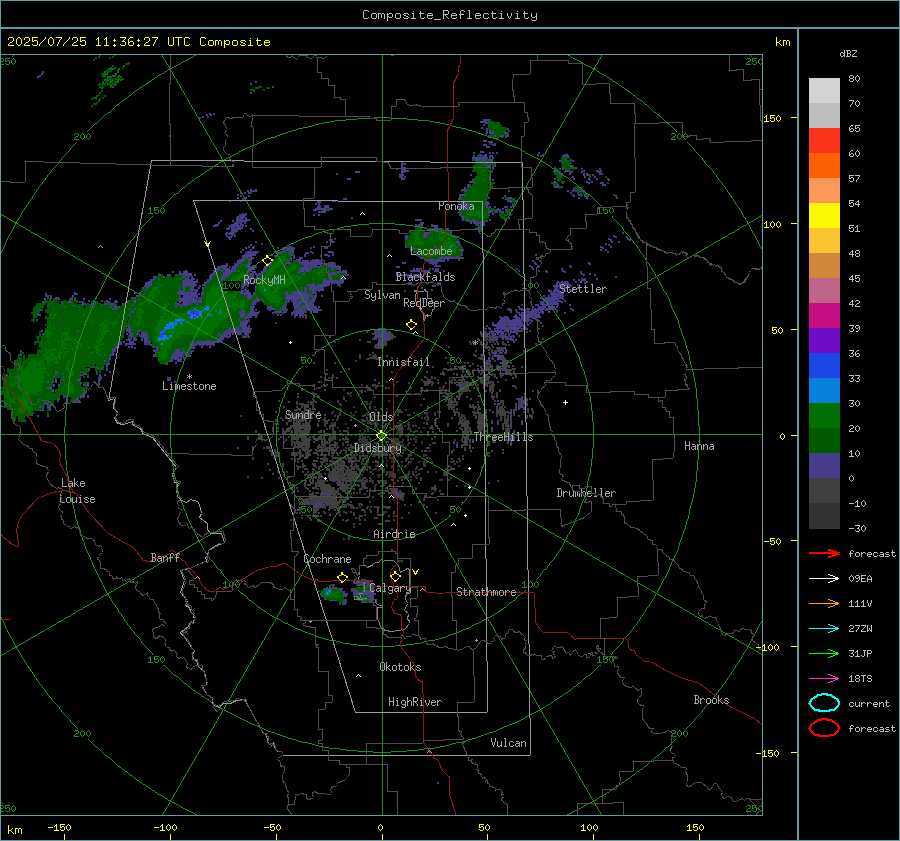Click the Lacombe city label
The height and width of the screenshot is (841, 900).
431,251
